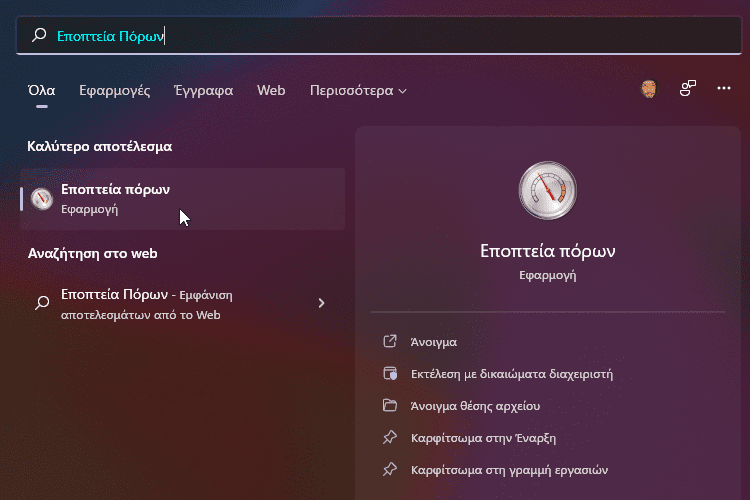Open the user account avatar
The height and width of the screenshot is (500, 750).
pos(649,89)
